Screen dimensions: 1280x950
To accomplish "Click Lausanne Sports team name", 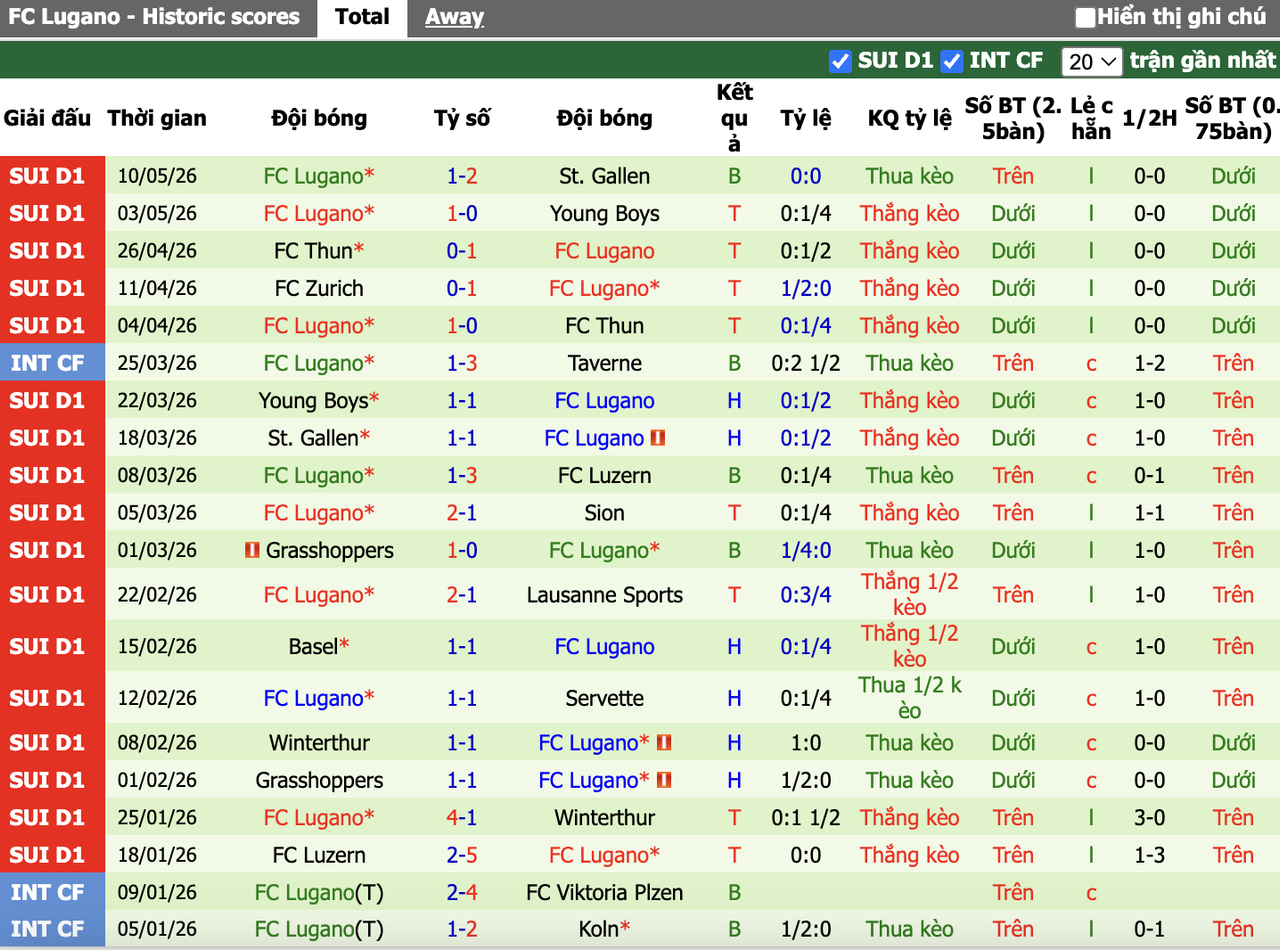I will click(605, 595).
